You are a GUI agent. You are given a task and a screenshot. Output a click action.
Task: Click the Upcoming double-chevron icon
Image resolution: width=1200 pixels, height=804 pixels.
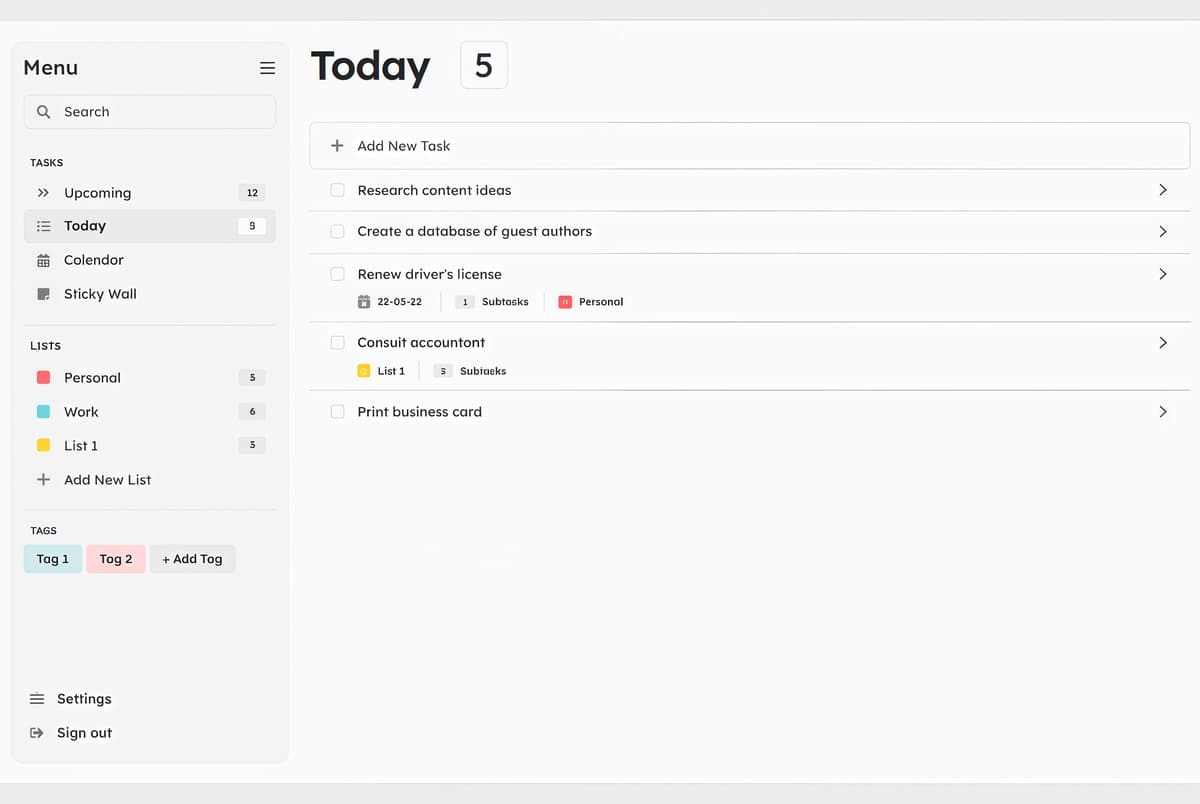(43, 193)
